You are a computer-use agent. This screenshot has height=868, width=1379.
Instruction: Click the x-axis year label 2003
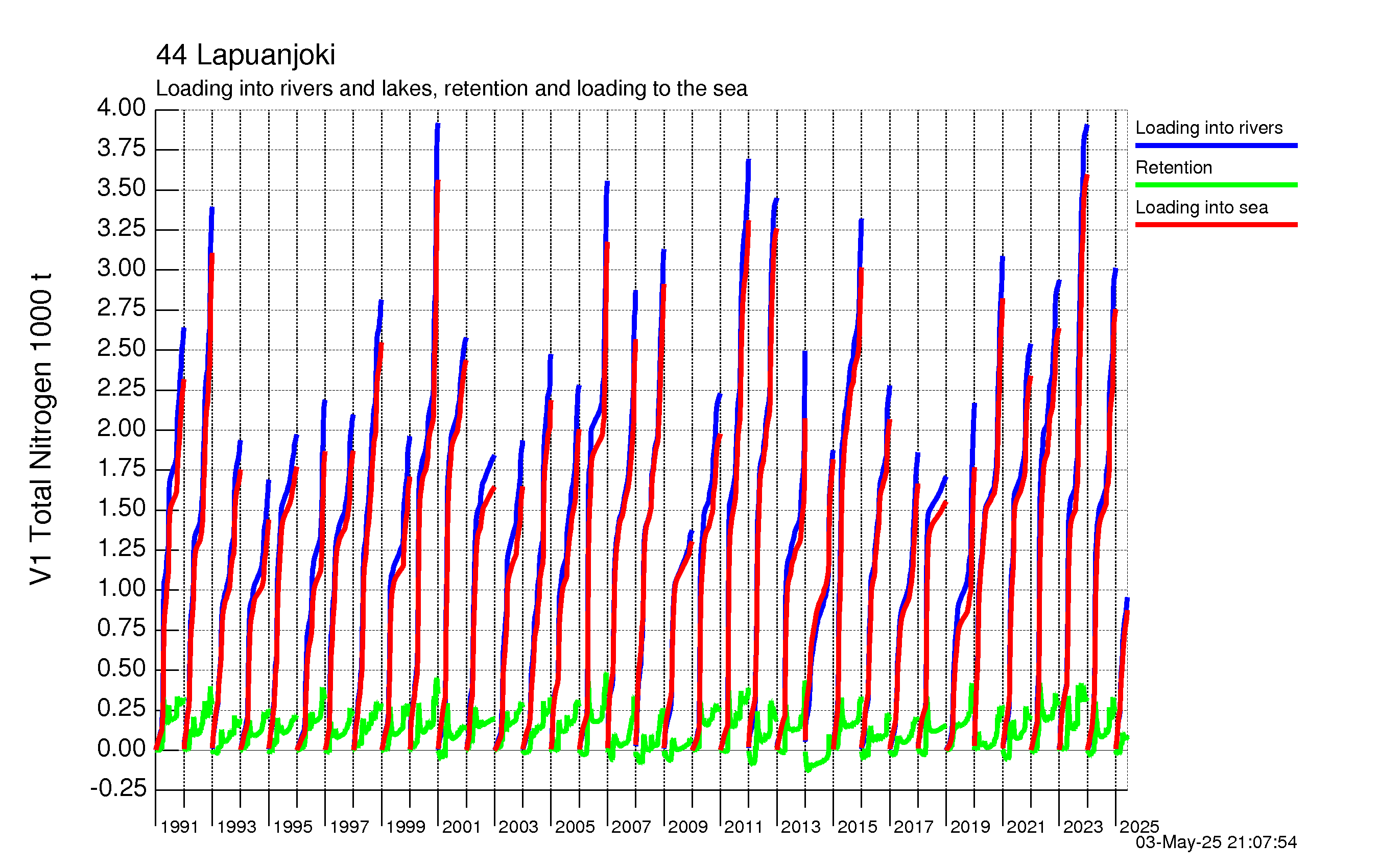(x=518, y=827)
